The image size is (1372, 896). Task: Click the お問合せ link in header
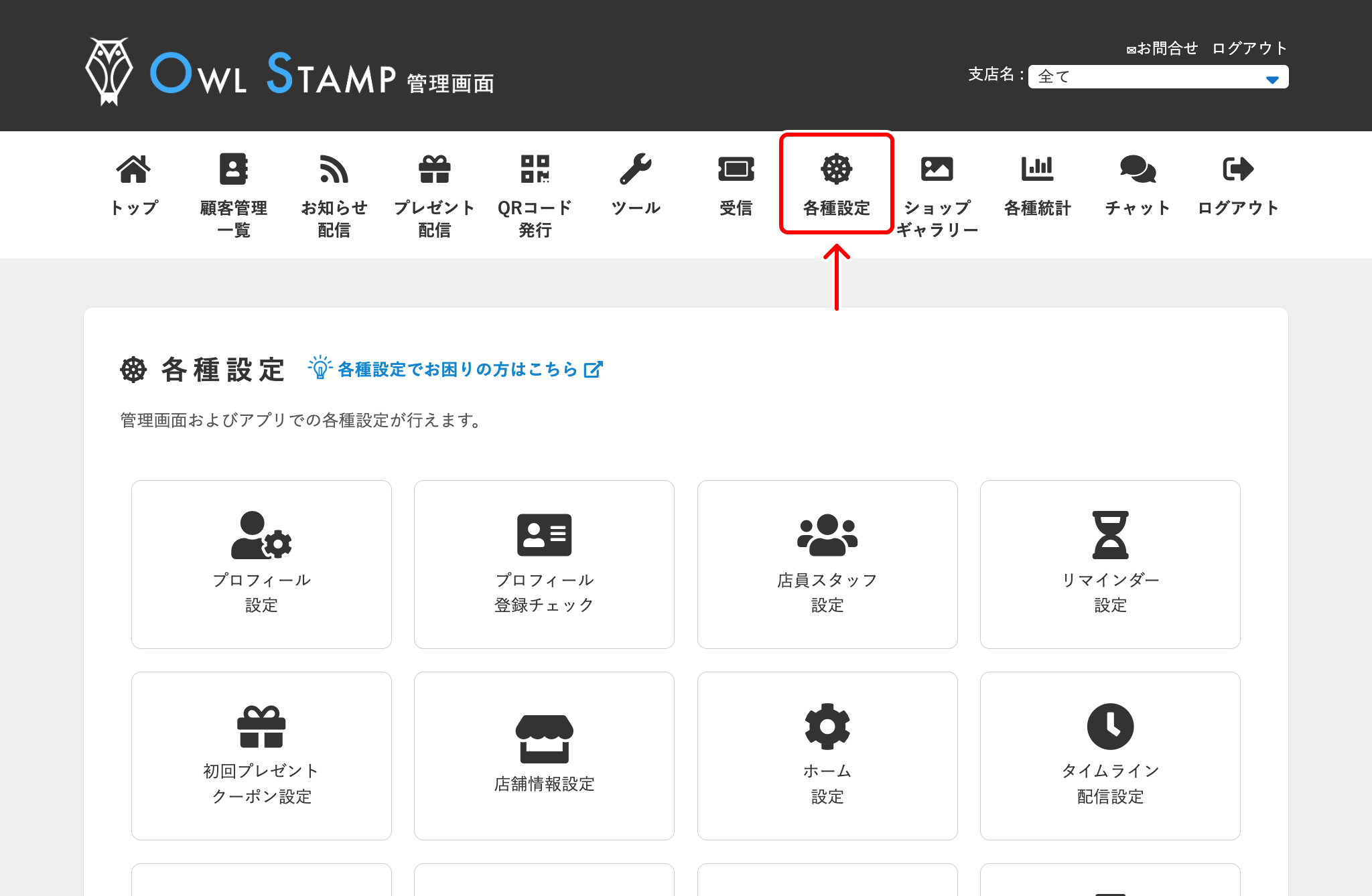tap(1162, 48)
